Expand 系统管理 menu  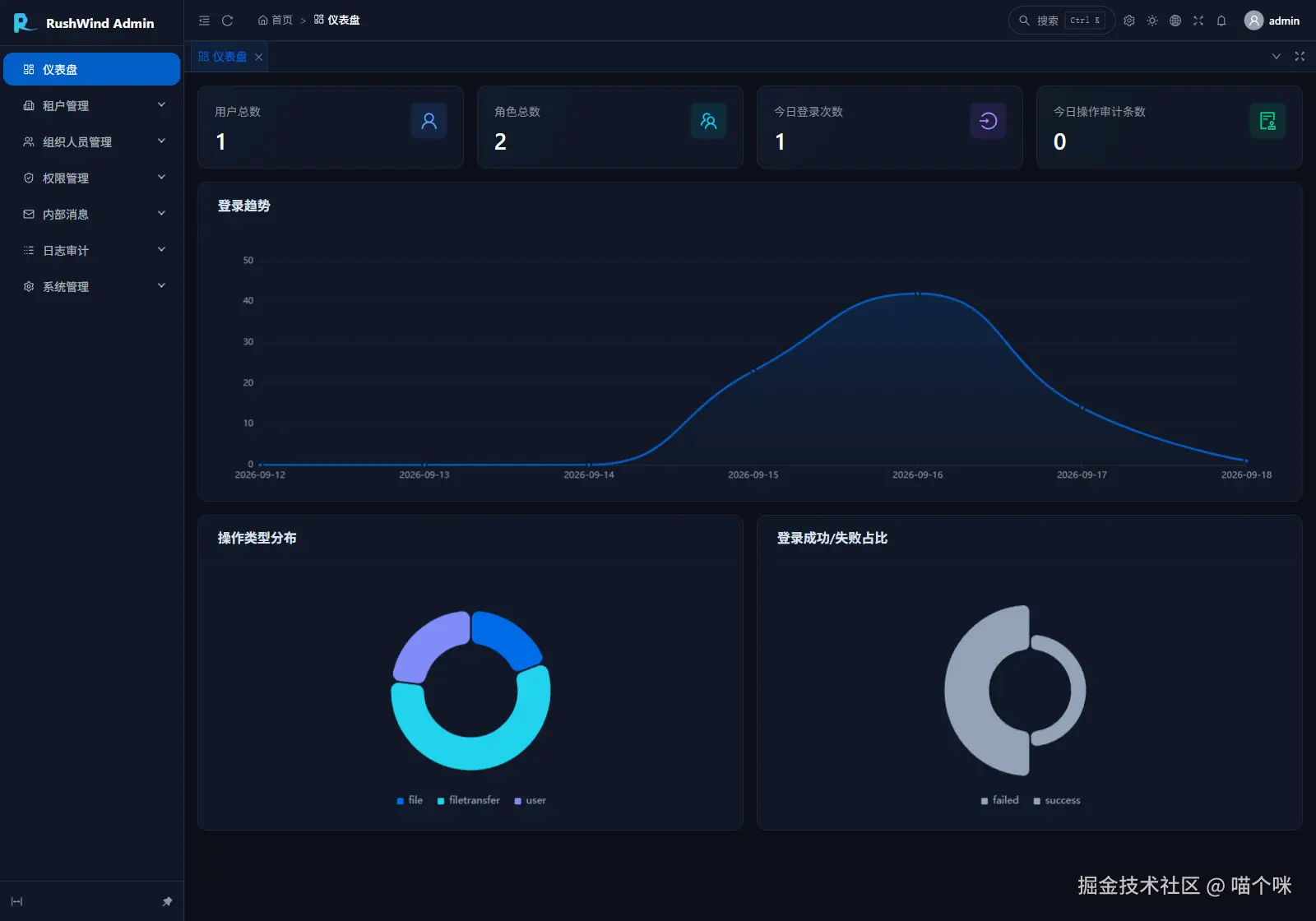91,286
